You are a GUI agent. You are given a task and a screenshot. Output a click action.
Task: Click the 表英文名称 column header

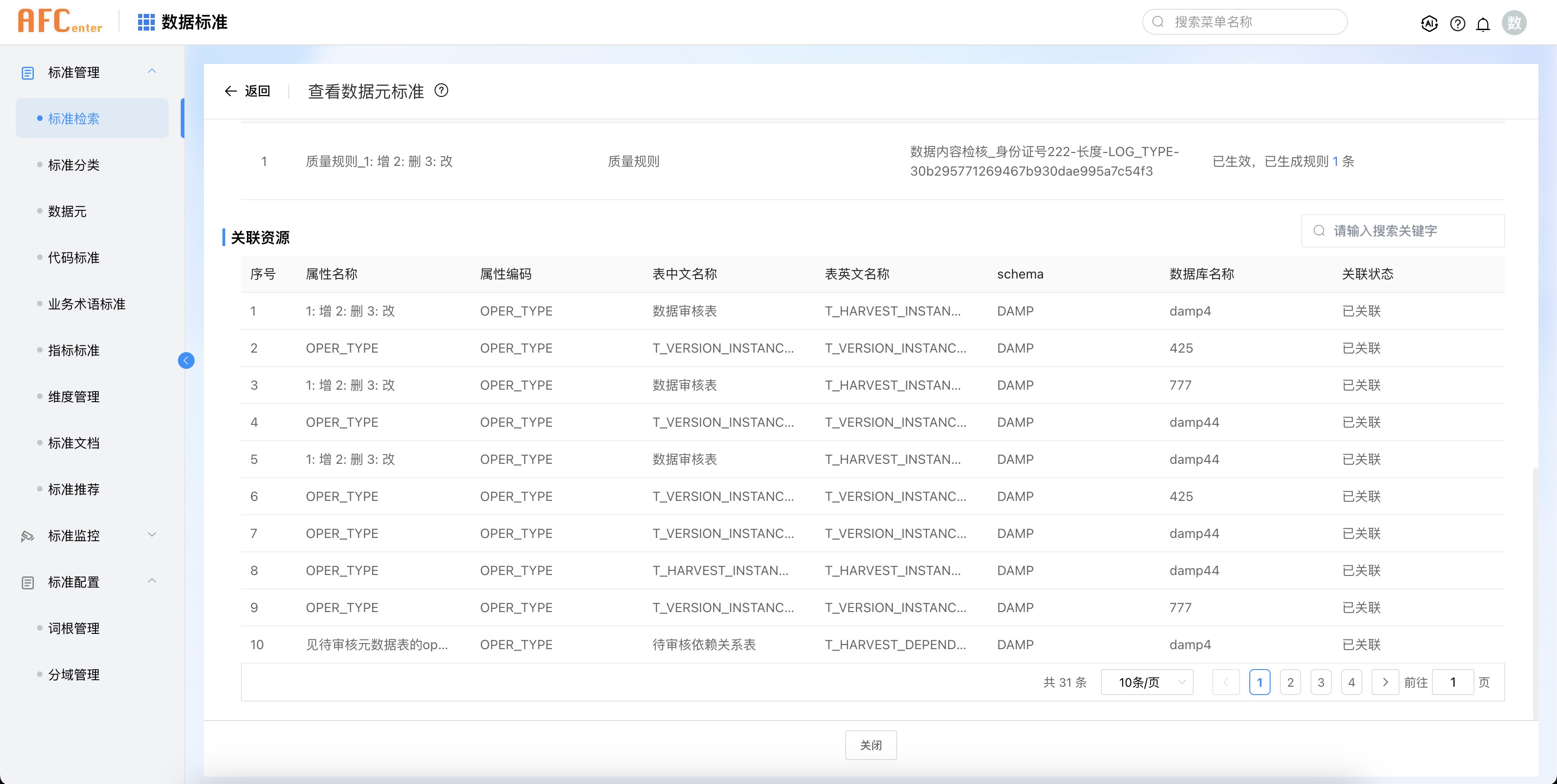[x=857, y=274]
